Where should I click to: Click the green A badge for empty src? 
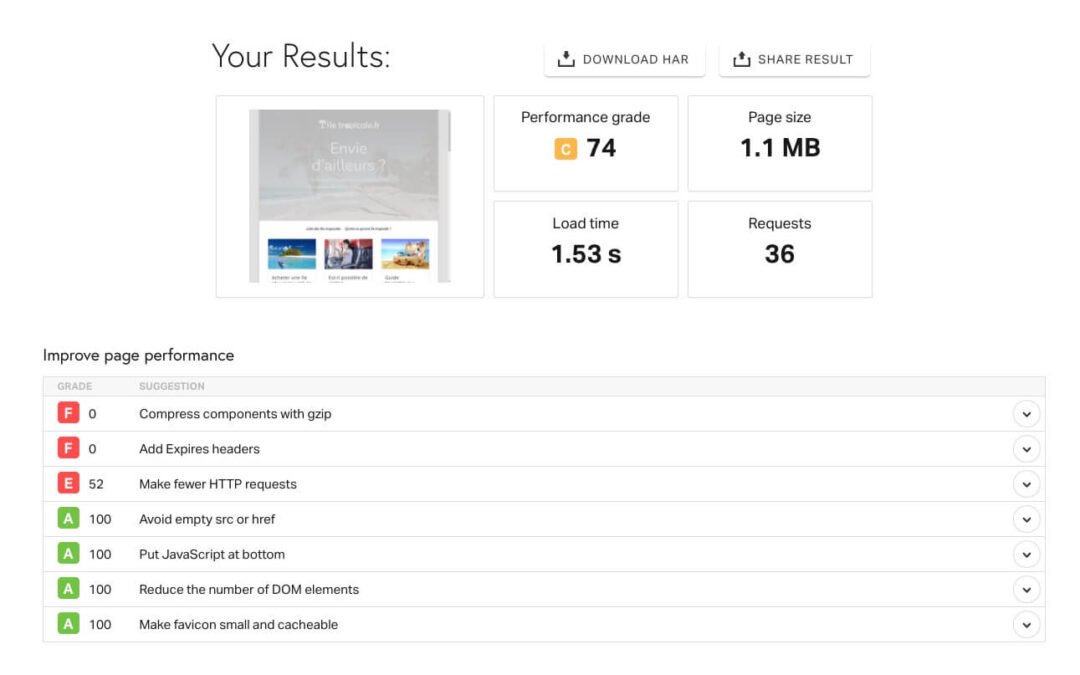coord(68,519)
